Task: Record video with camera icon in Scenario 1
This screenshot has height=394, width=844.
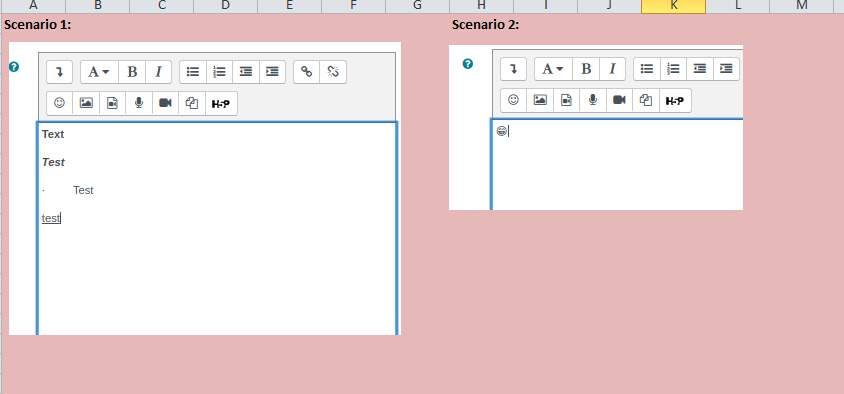Action: 165,103
